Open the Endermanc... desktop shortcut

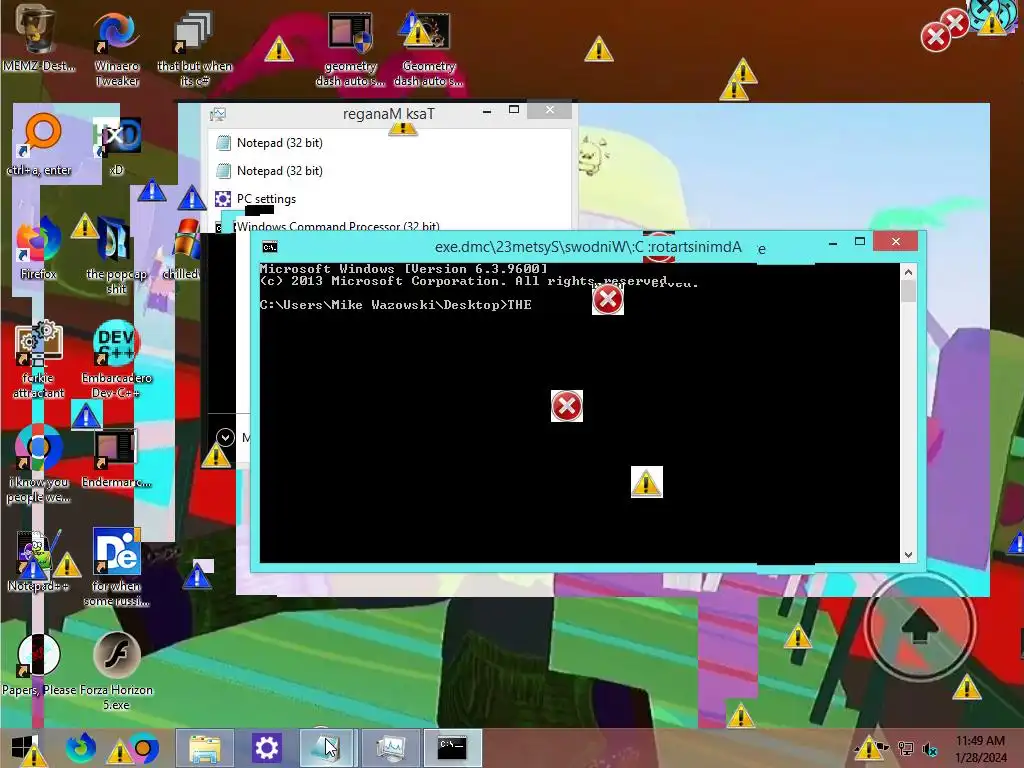(x=117, y=458)
